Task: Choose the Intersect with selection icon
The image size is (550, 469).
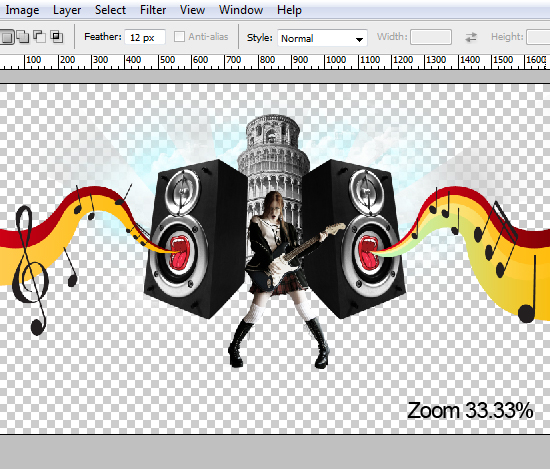Action: coord(56,37)
